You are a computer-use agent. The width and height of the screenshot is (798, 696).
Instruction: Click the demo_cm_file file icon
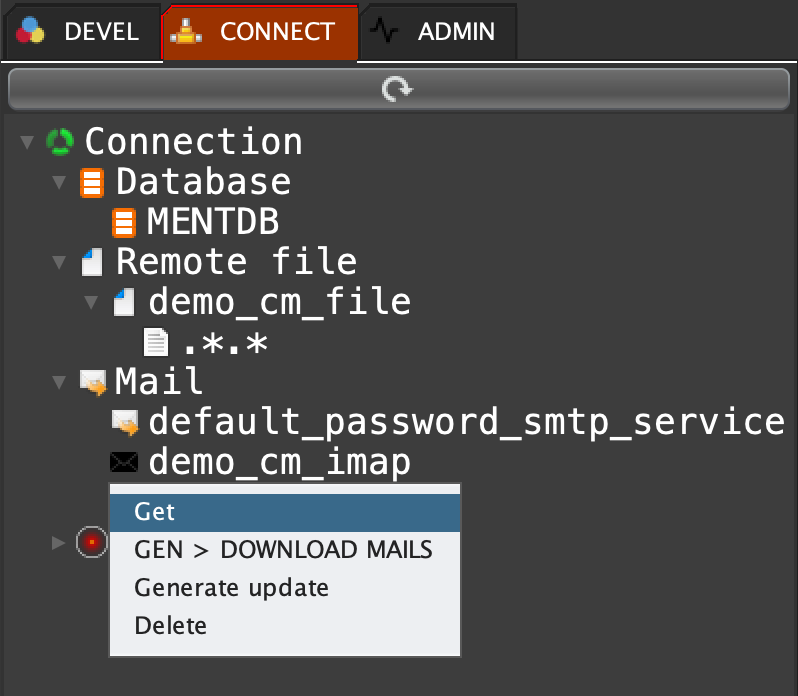(124, 302)
